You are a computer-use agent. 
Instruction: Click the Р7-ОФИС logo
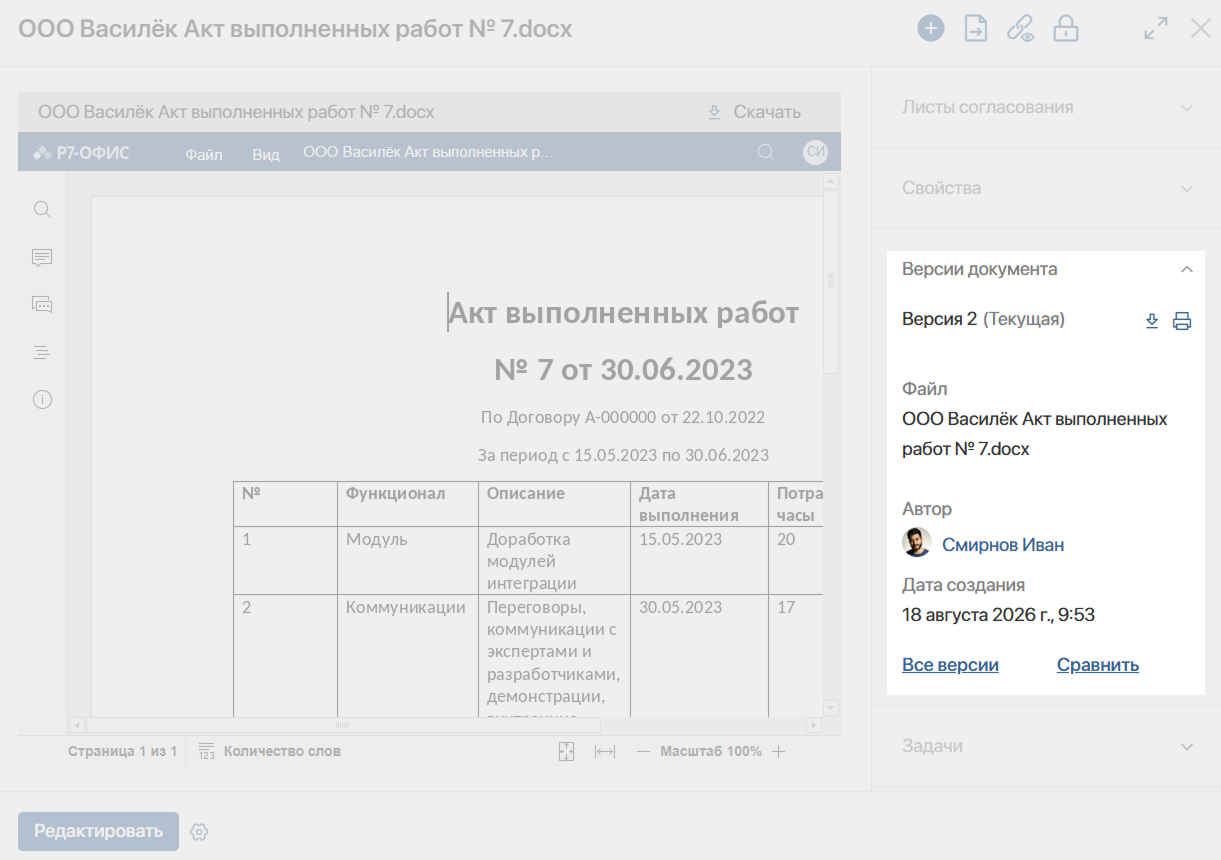click(x=81, y=153)
